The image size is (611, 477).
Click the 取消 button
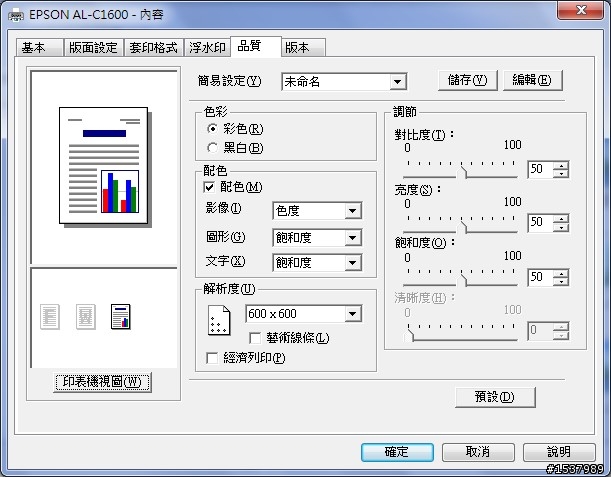click(478, 452)
